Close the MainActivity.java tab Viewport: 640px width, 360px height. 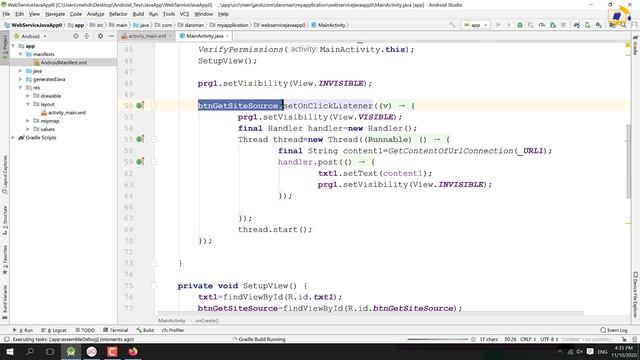[x=227, y=36]
